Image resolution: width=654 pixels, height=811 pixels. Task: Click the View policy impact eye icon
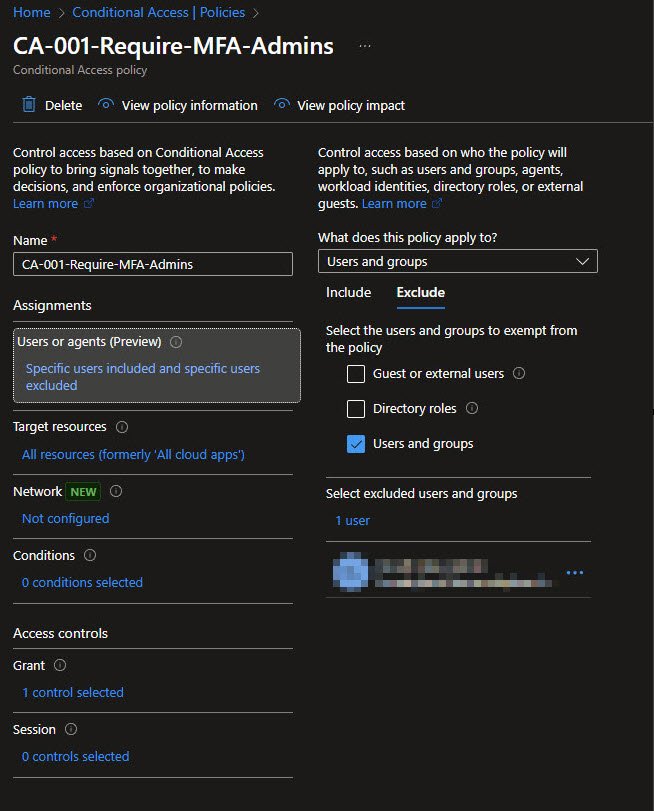(282, 105)
